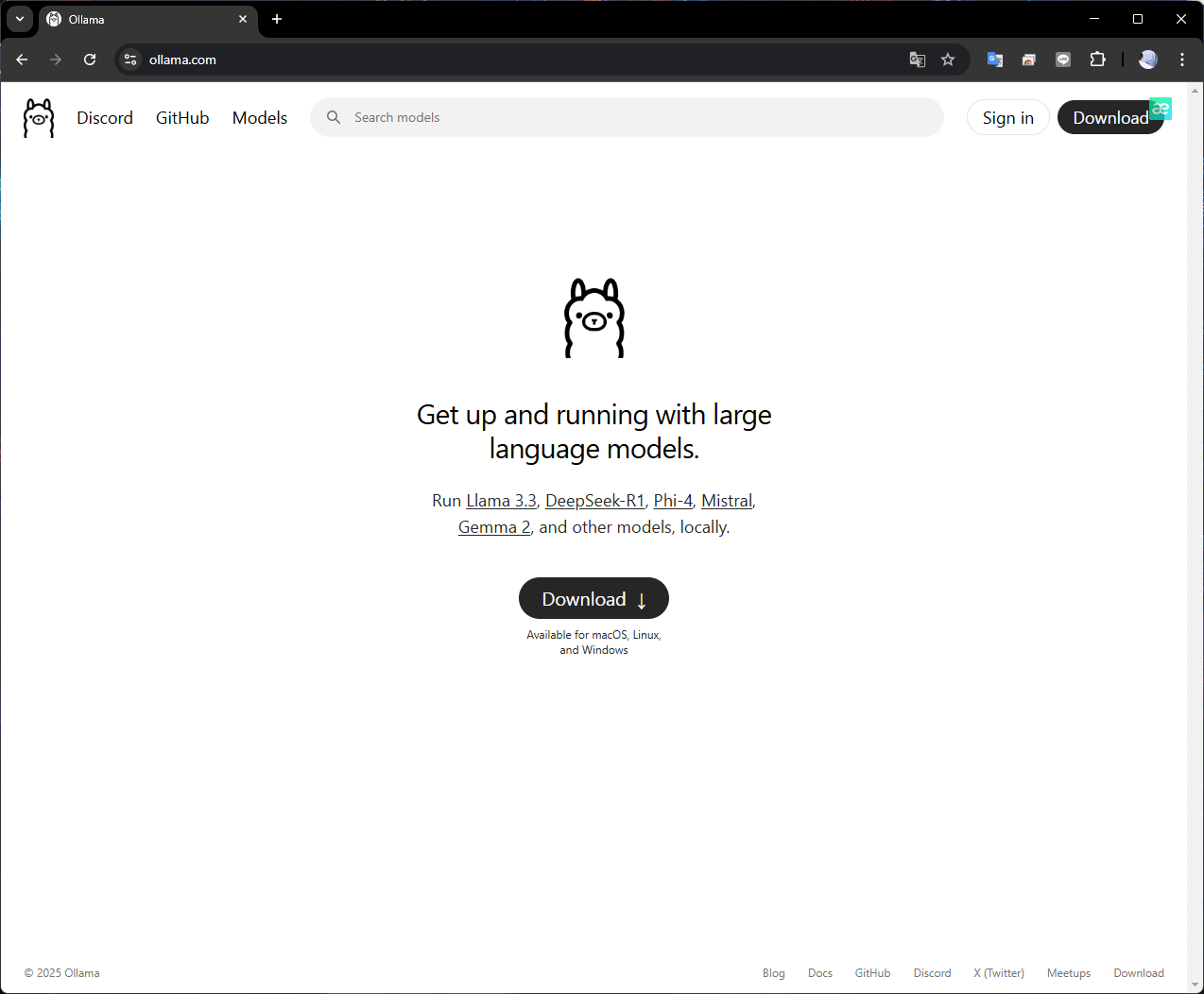
Task: Click 'Available for macOS, Linux, and Windows' text
Action: coord(593,643)
